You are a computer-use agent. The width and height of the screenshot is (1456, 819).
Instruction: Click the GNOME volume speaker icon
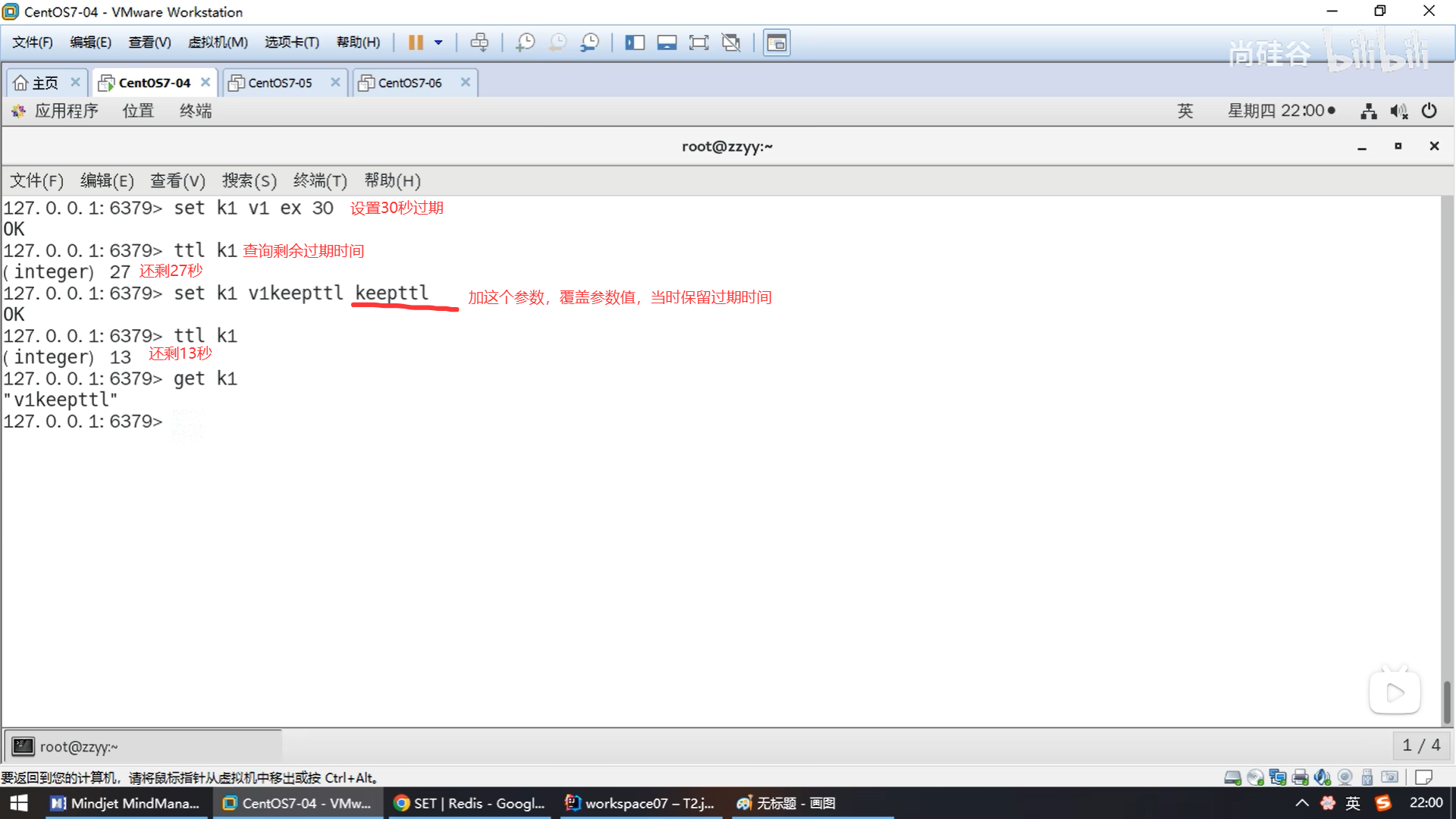click(x=1398, y=111)
